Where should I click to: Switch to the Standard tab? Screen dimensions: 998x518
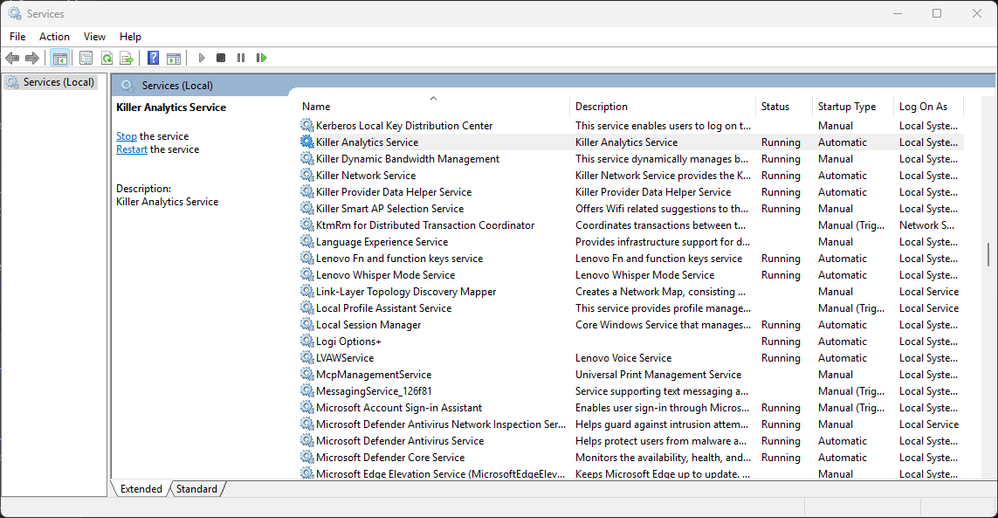(x=197, y=489)
